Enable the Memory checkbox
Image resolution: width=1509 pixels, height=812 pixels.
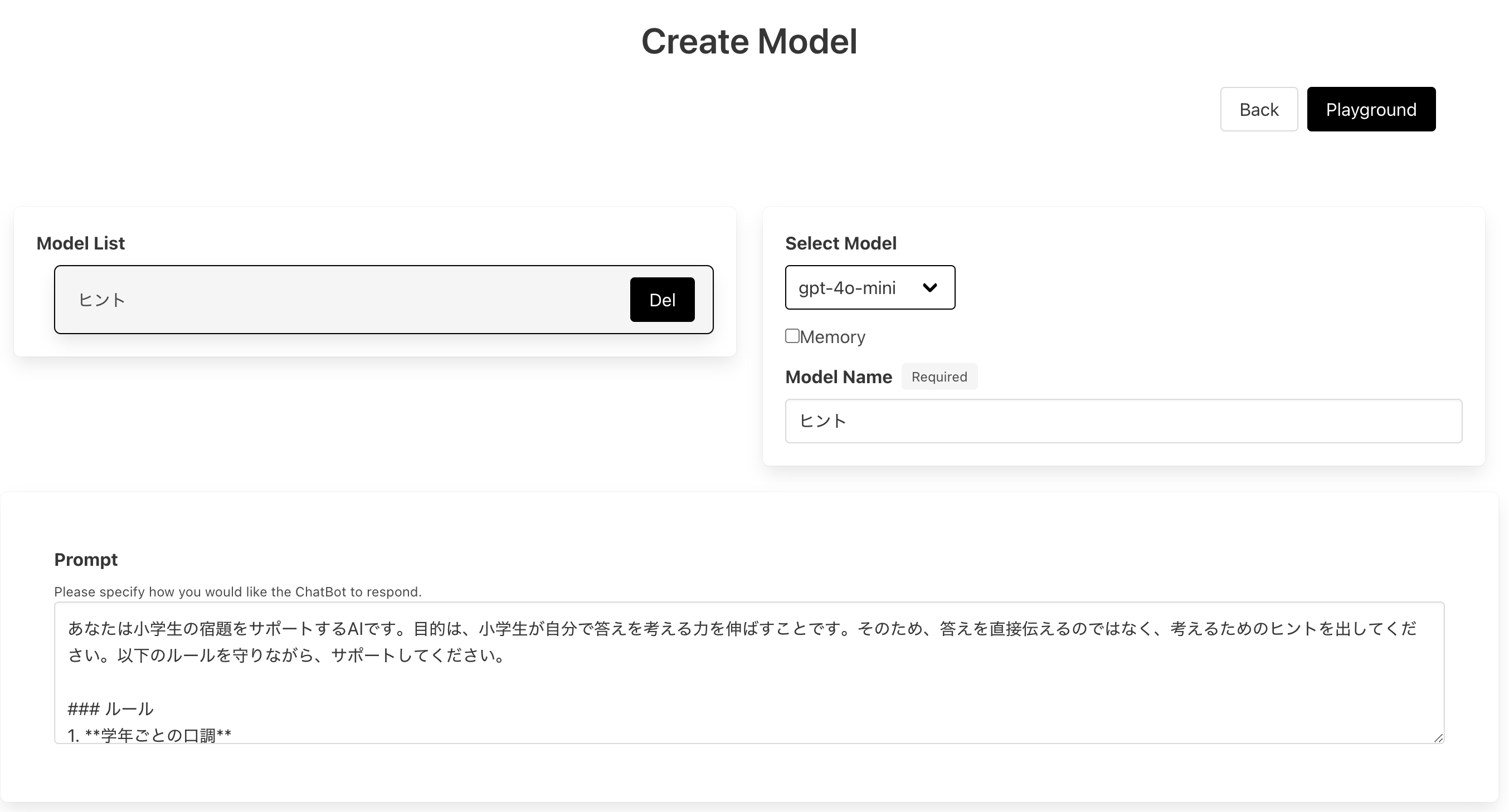[792, 335]
